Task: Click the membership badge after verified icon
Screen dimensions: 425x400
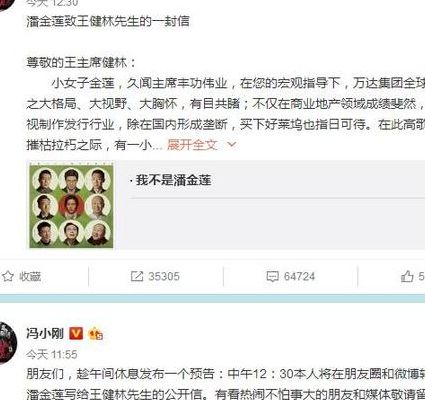Action: click(x=96, y=334)
